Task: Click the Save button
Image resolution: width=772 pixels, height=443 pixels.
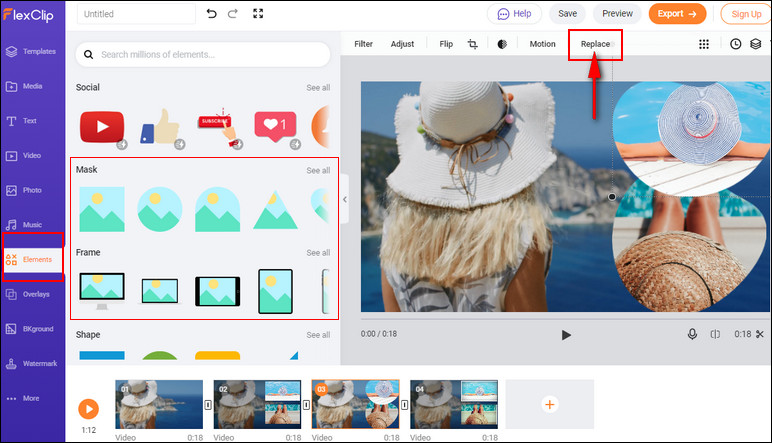Action: (568, 14)
